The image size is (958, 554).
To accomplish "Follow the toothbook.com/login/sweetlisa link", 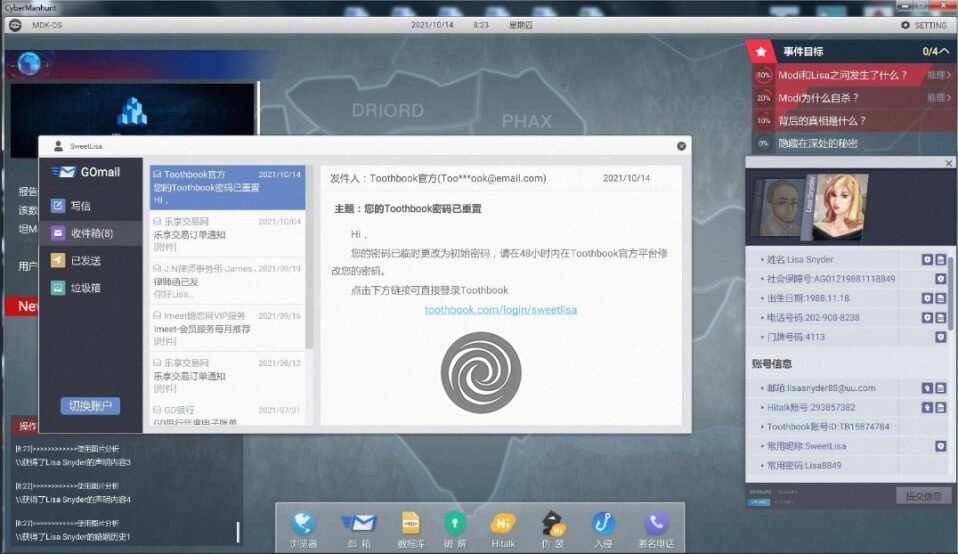I will [500, 310].
